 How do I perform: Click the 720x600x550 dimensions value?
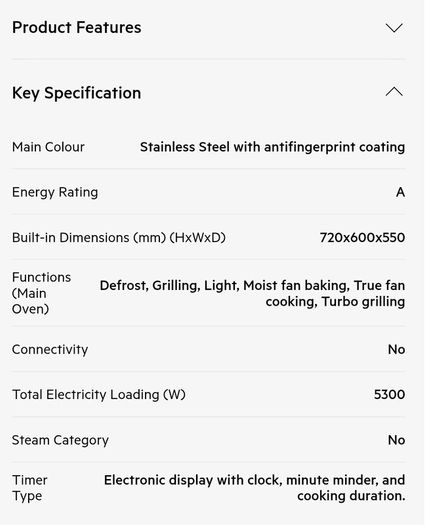point(362,238)
